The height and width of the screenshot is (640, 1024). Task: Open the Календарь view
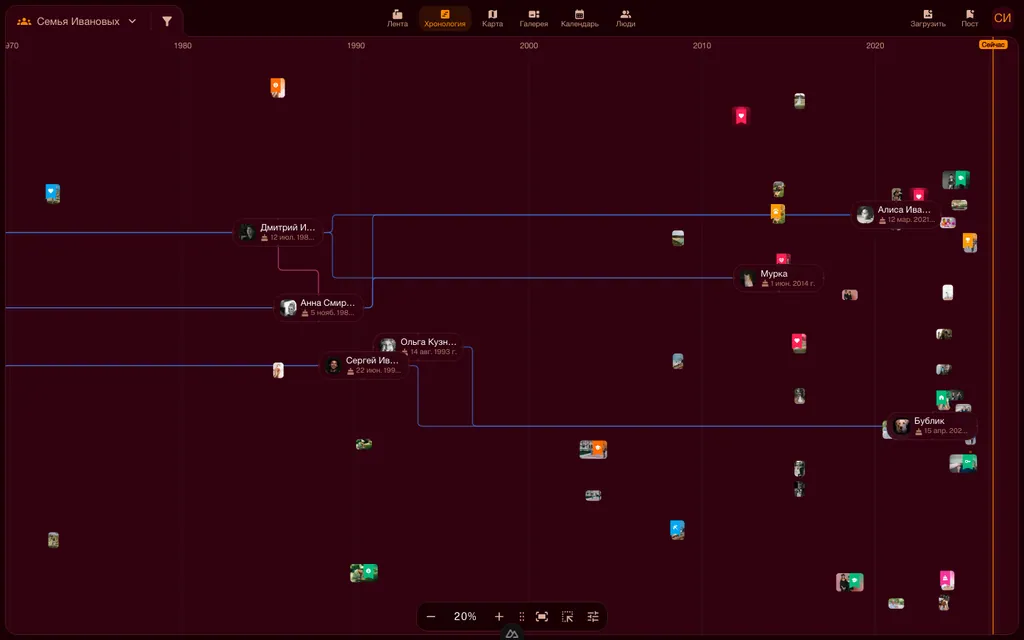579,18
